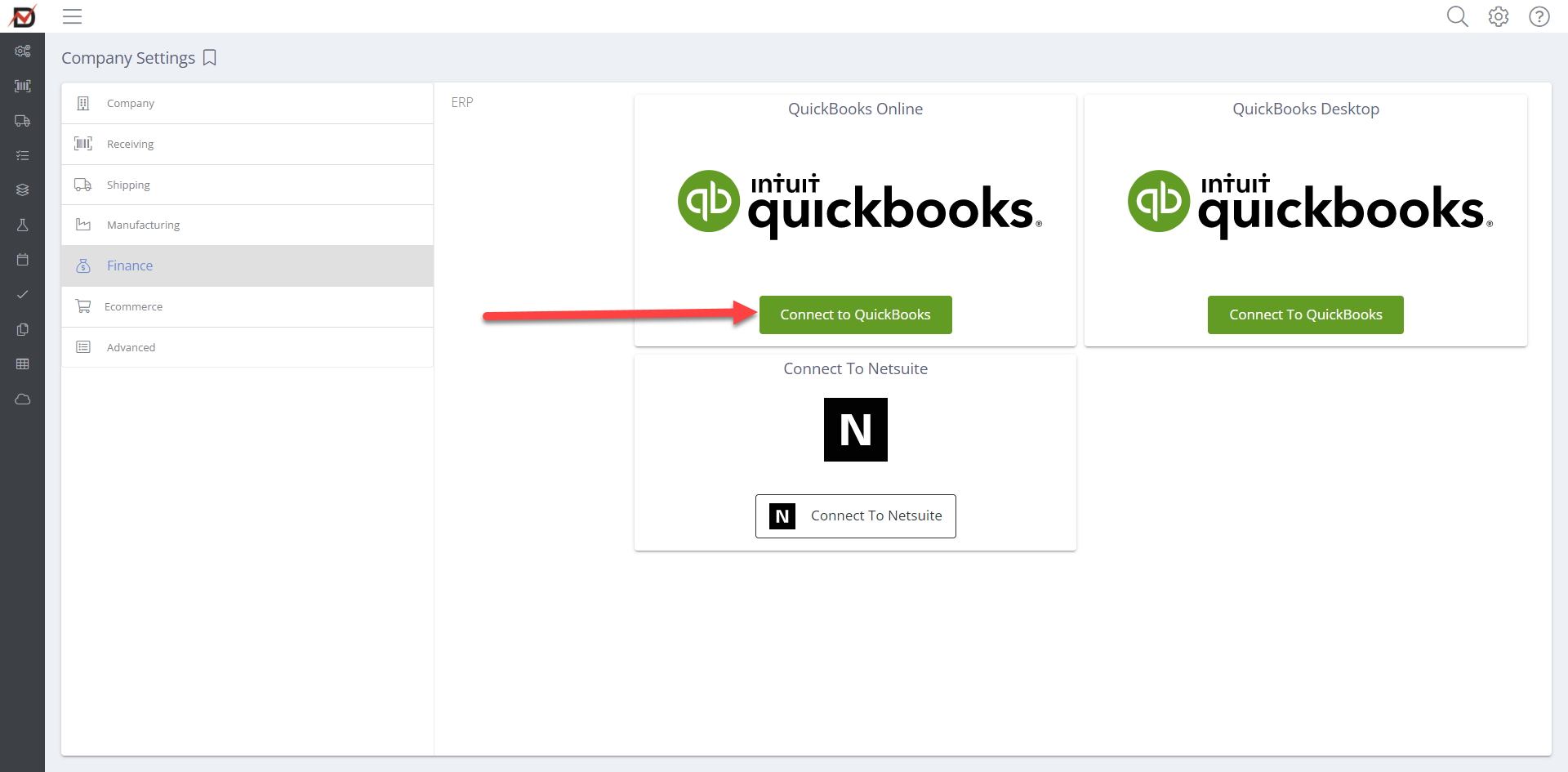Click the barcode icon beside Receiving
Screen dimensions: 1568x772
(x=83, y=144)
